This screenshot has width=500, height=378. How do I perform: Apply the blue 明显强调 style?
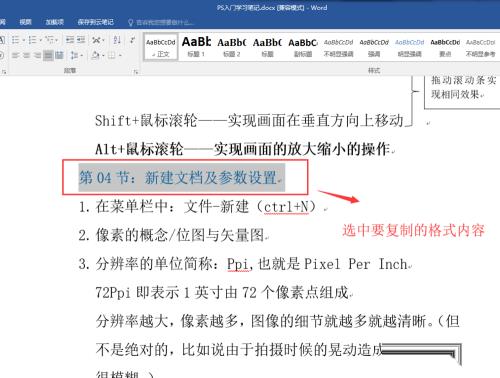pos(410,47)
